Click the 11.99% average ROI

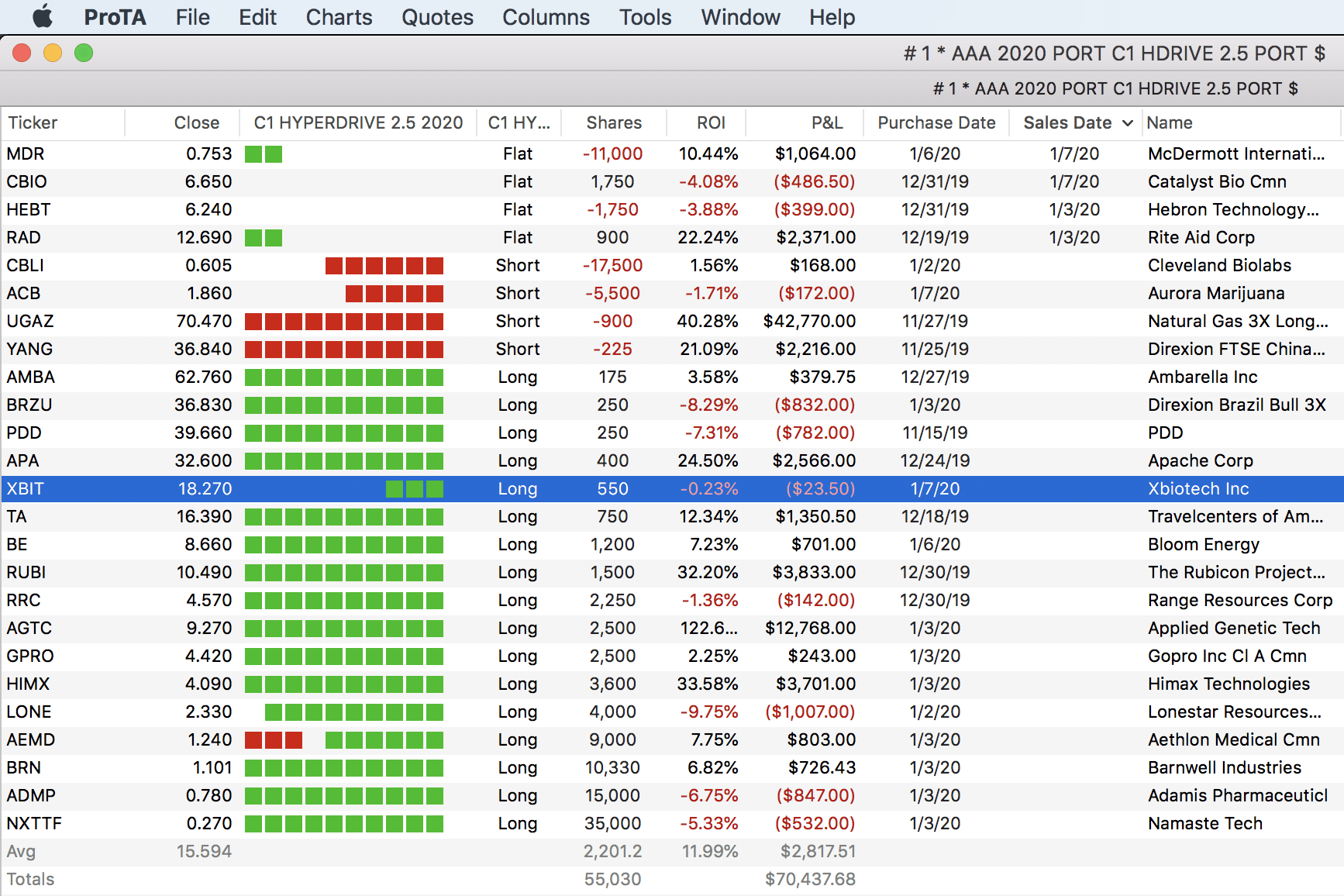(x=710, y=851)
